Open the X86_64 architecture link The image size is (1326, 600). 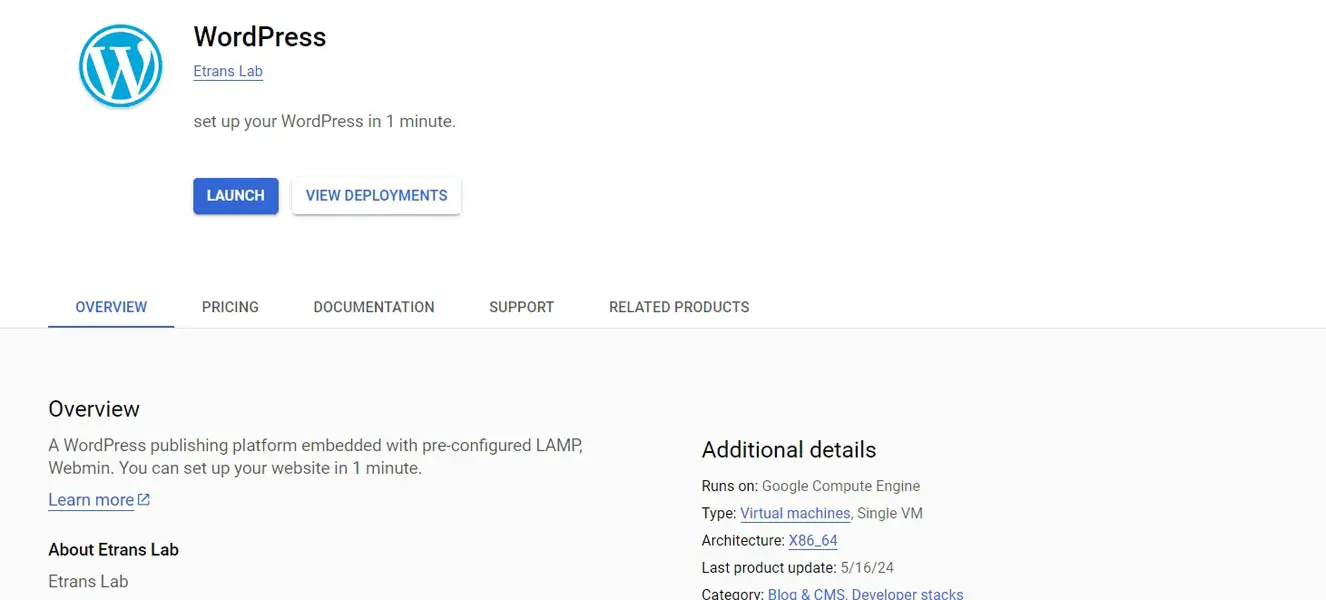(x=813, y=541)
